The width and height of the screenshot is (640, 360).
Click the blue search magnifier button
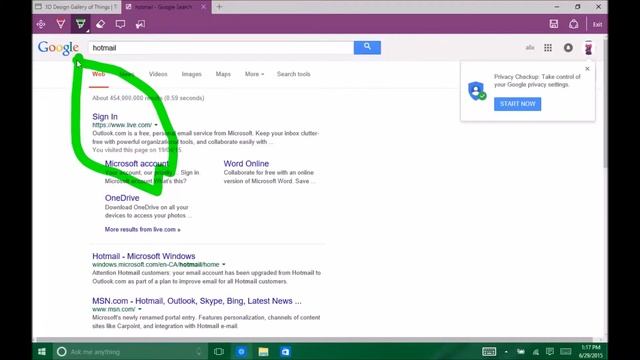coord(367,47)
